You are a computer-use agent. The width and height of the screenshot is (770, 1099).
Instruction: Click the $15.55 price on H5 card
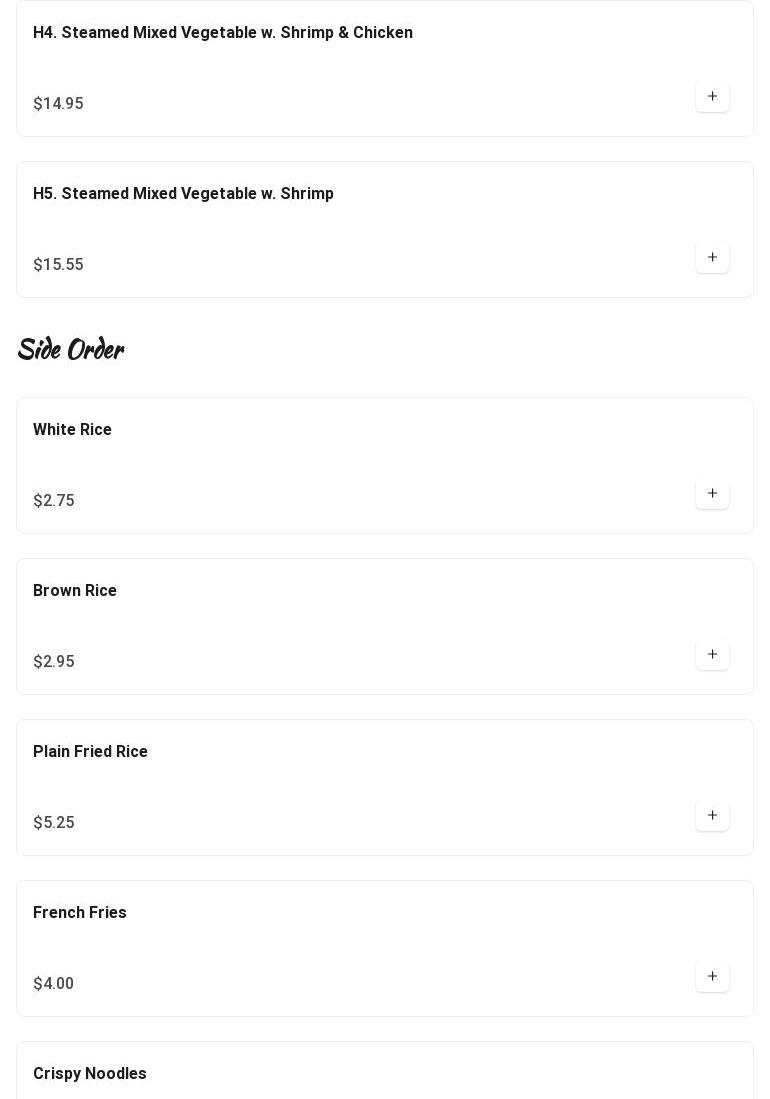(x=58, y=265)
